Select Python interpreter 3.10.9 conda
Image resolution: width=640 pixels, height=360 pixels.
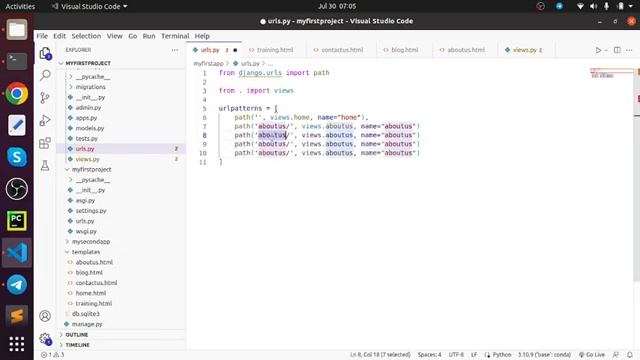544,355
